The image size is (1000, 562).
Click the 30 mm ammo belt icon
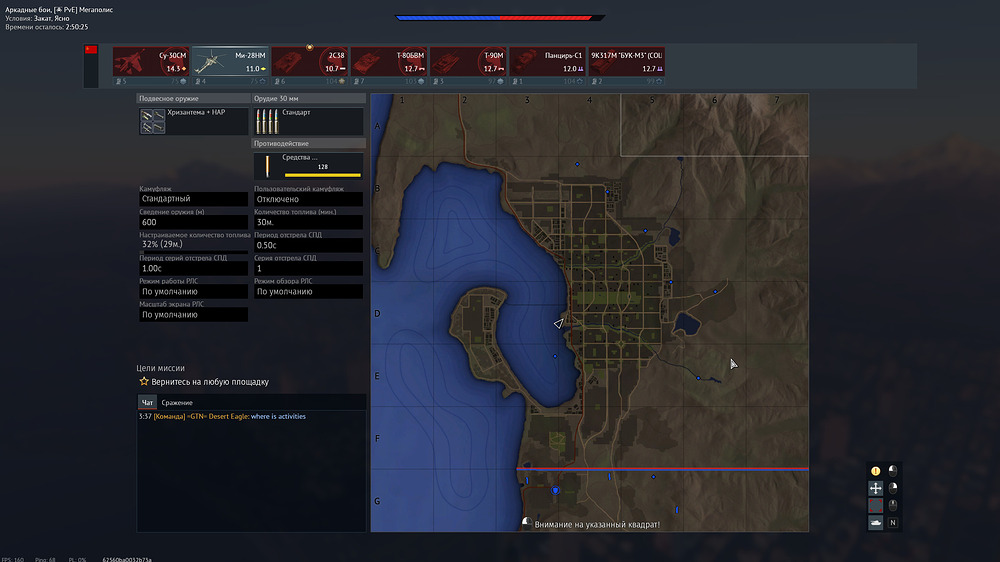click(x=265, y=122)
